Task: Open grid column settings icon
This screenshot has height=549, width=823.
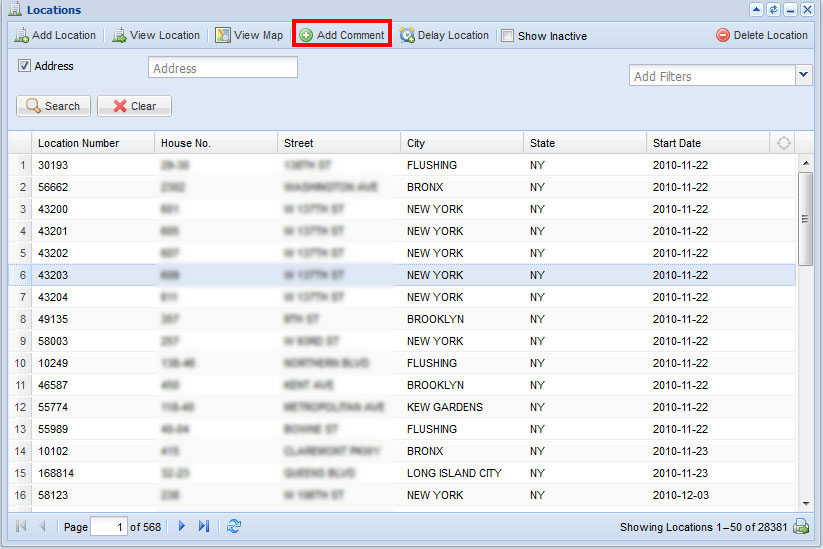Action: [x=783, y=143]
